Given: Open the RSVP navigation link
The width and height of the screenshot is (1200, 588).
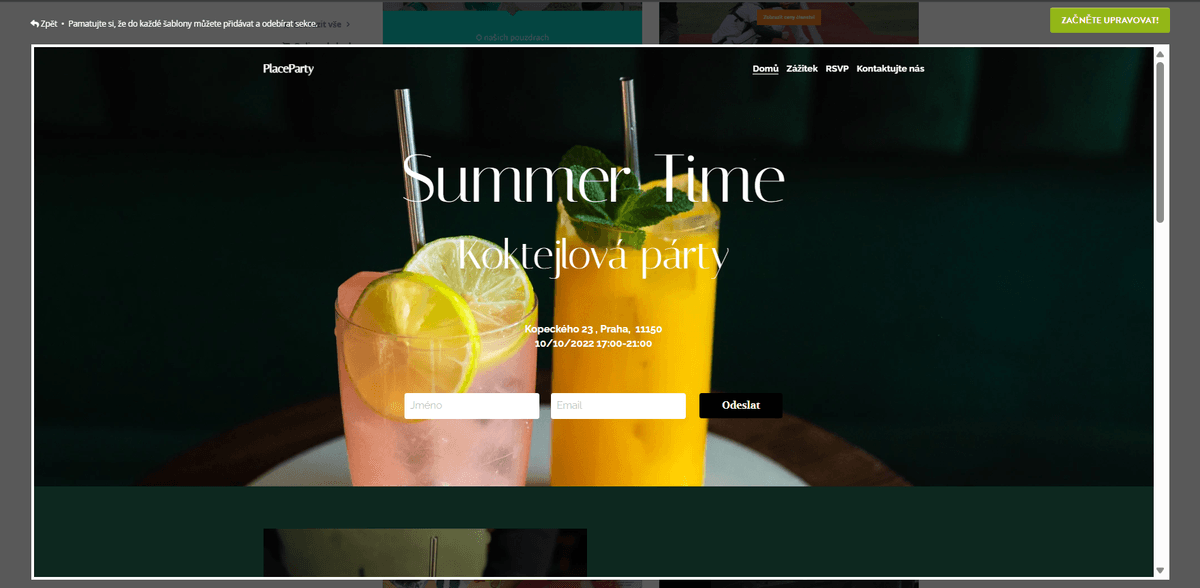Looking at the screenshot, I should click(x=836, y=68).
